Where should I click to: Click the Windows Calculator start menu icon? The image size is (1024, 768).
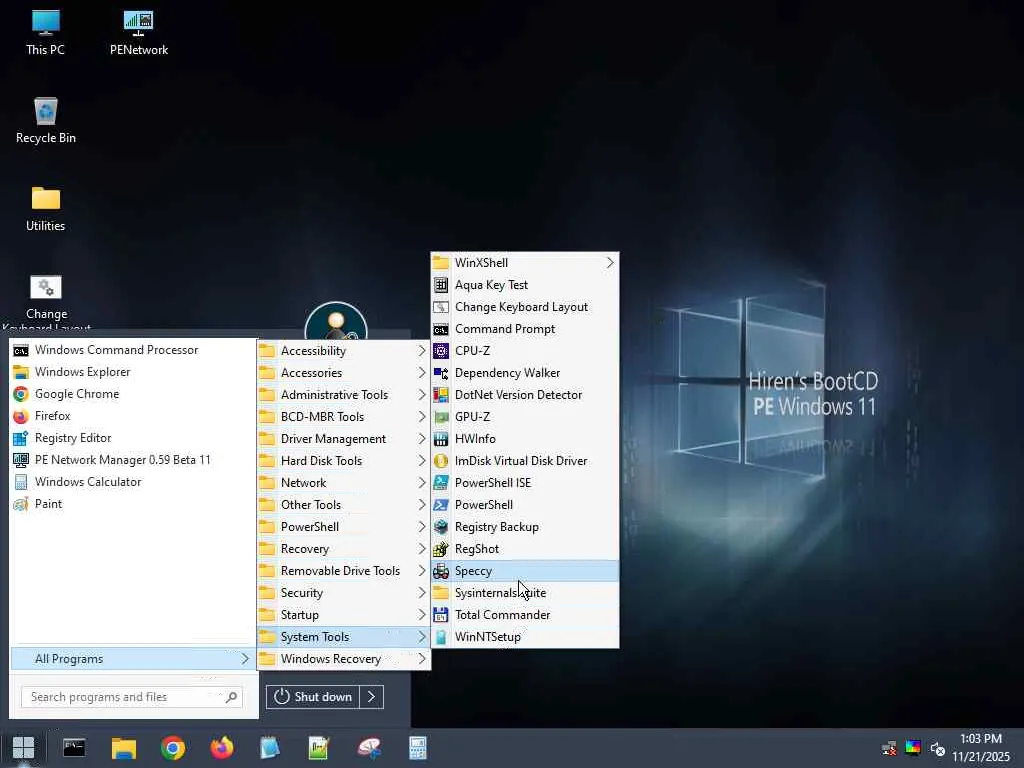pyautogui.click(x=21, y=482)
